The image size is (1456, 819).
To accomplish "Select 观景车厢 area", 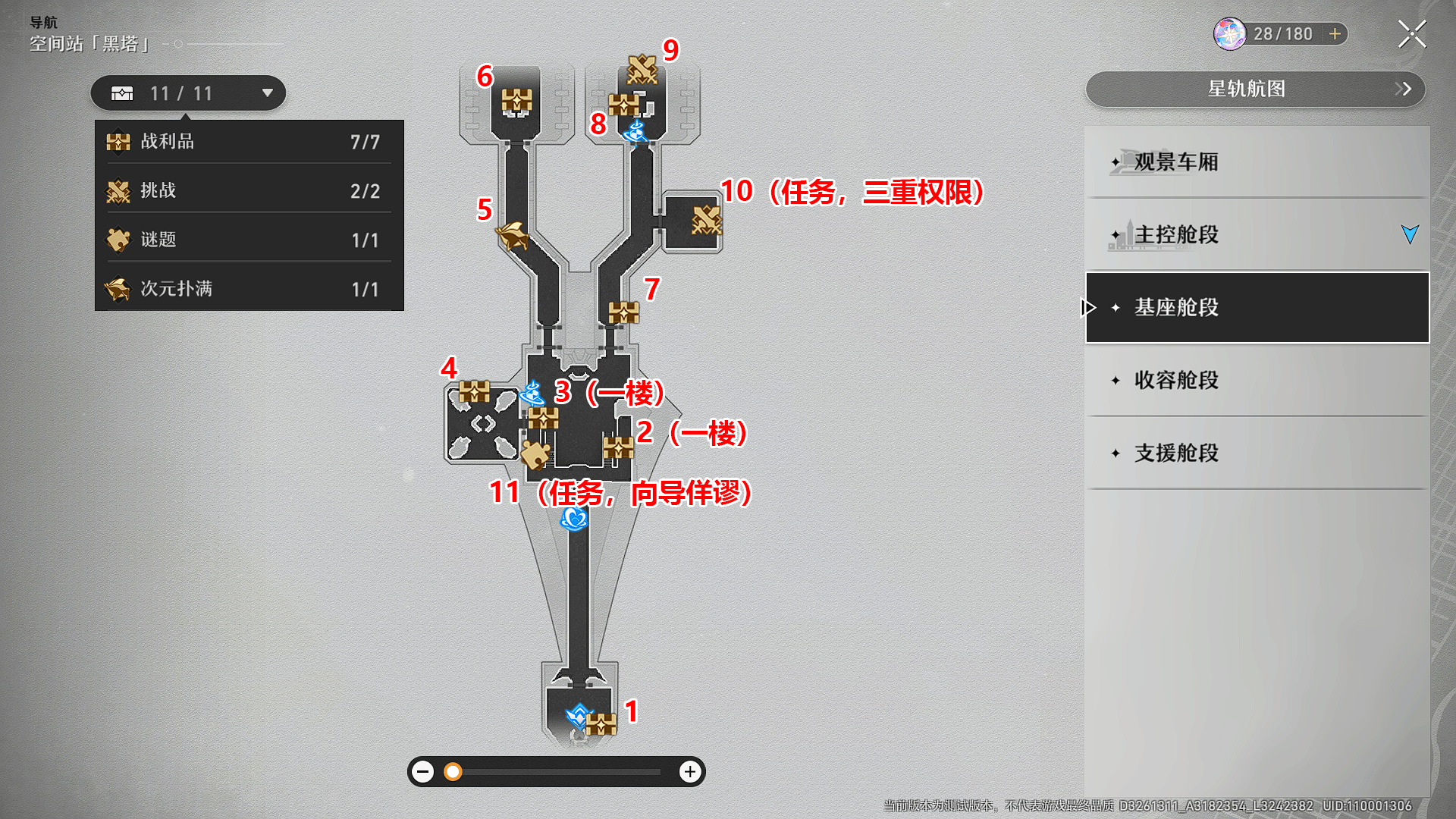I will click(x=1257, y=162).
